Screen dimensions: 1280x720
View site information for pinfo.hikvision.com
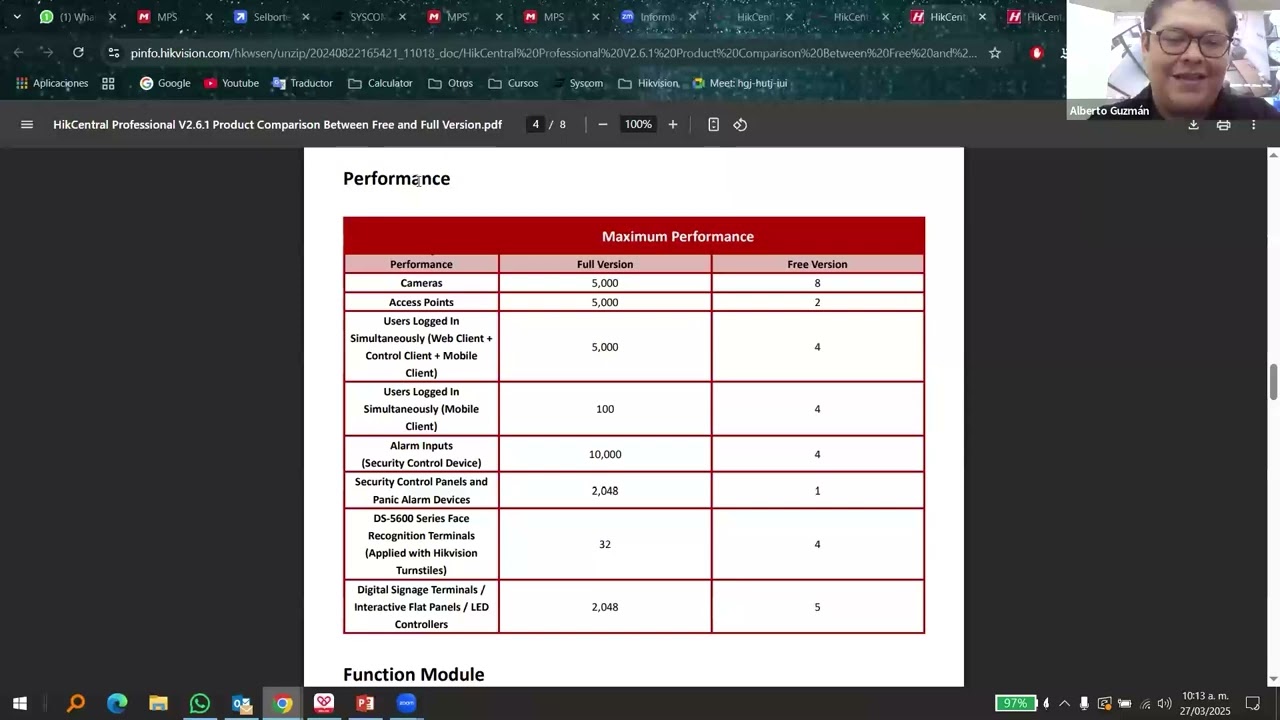click(114, 53)
